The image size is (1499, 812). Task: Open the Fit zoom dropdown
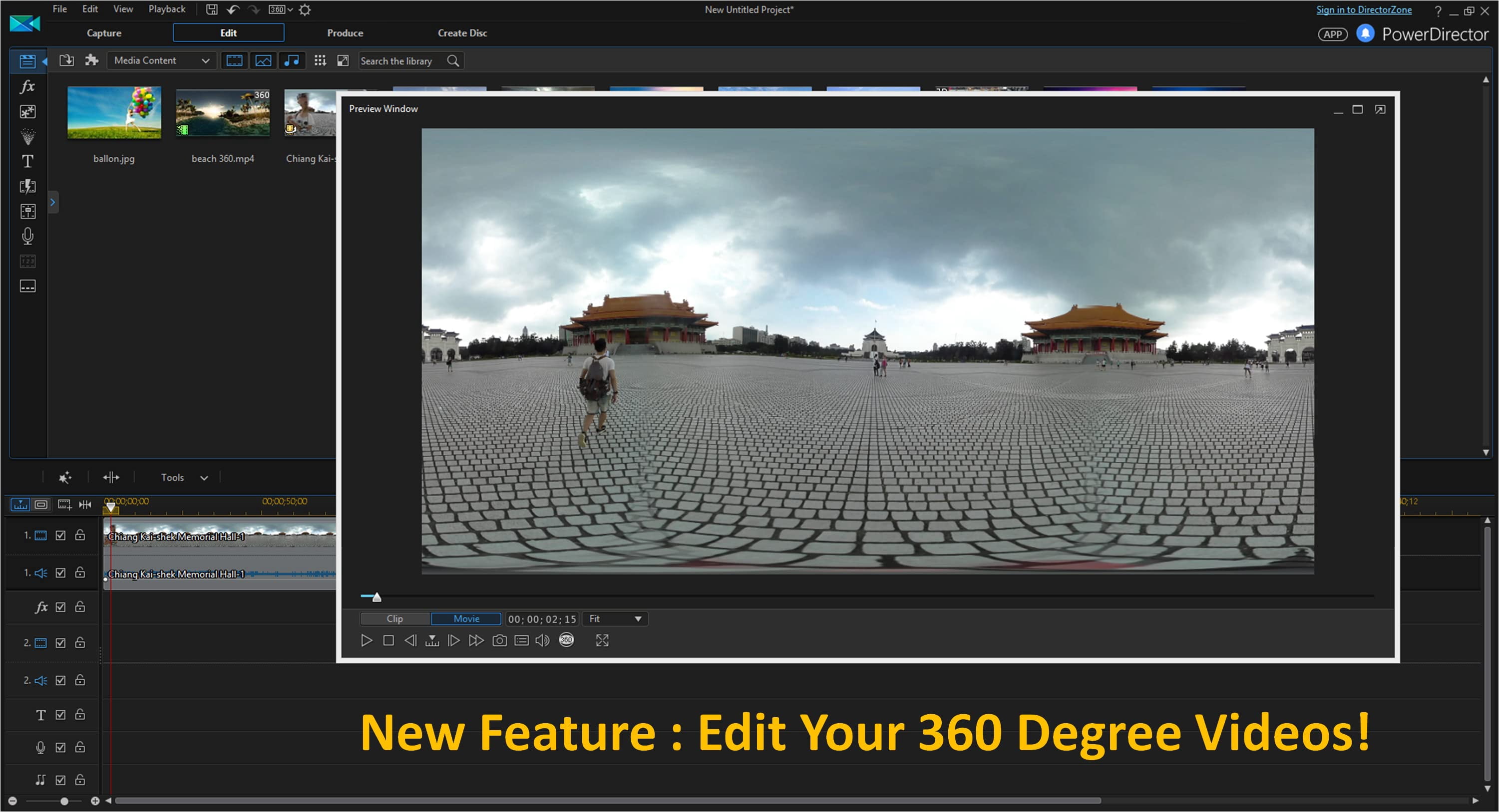pos(615,619)
